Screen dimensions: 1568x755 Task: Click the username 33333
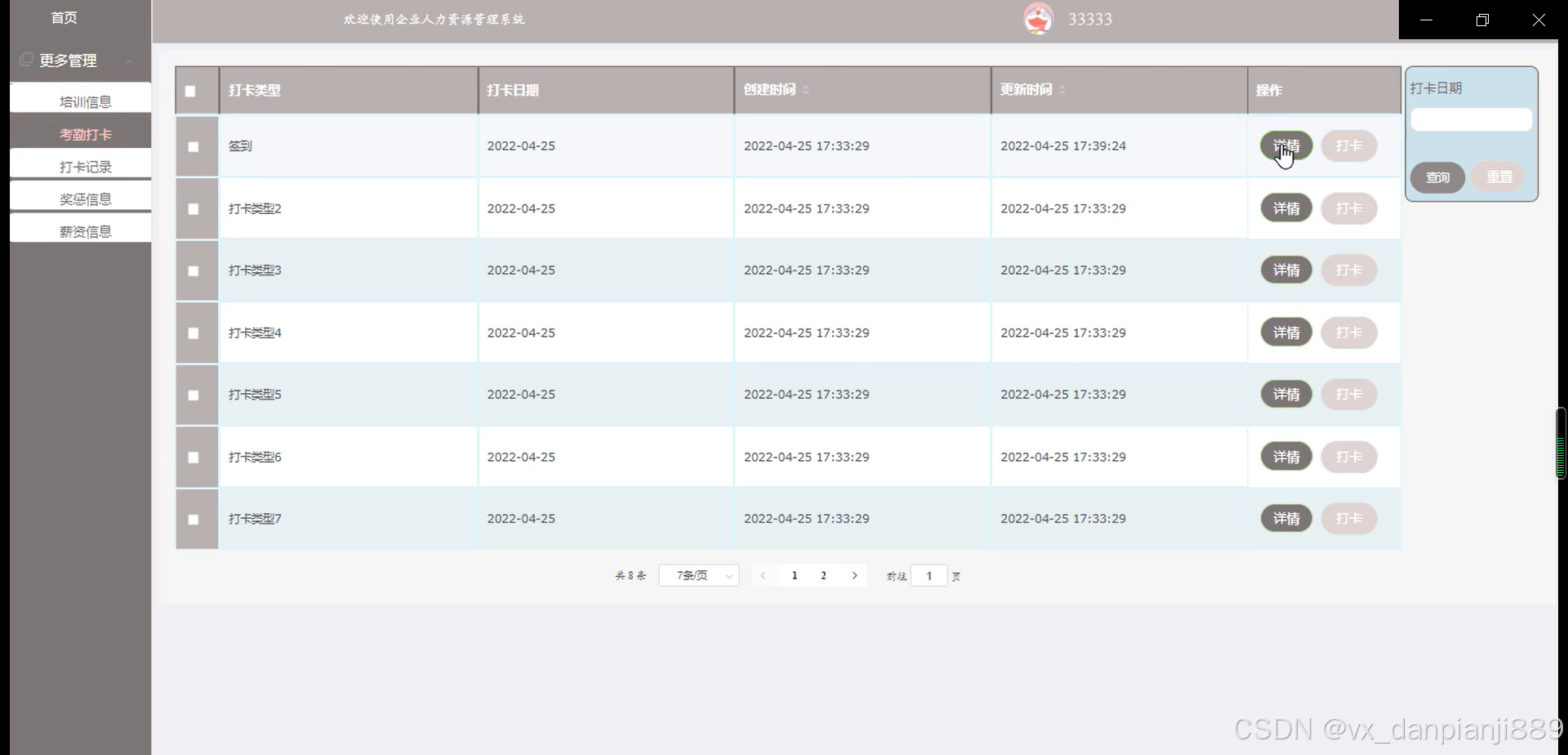pos(1090,19)
